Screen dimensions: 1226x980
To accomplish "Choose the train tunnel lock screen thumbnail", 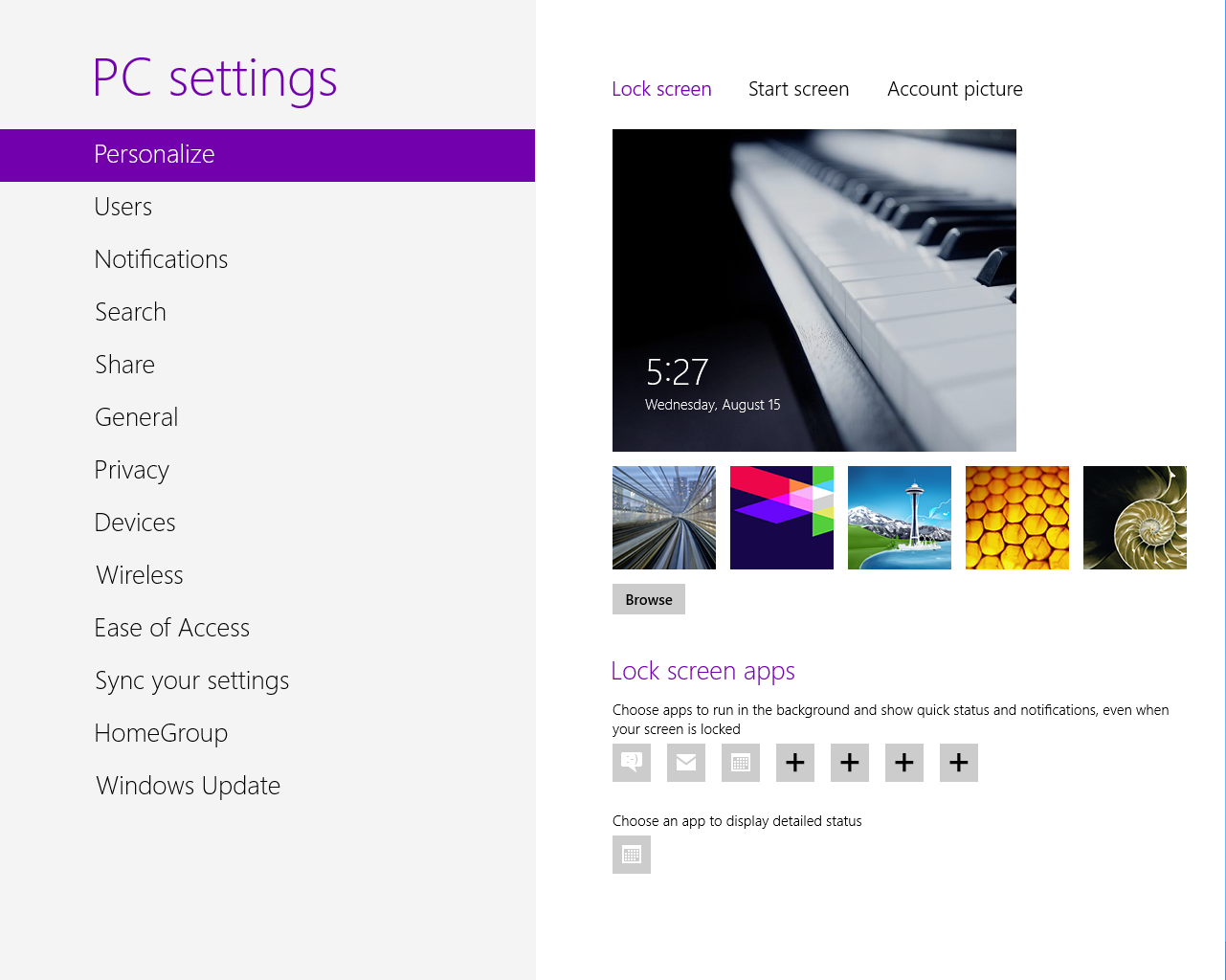I will tap(664, 518).
